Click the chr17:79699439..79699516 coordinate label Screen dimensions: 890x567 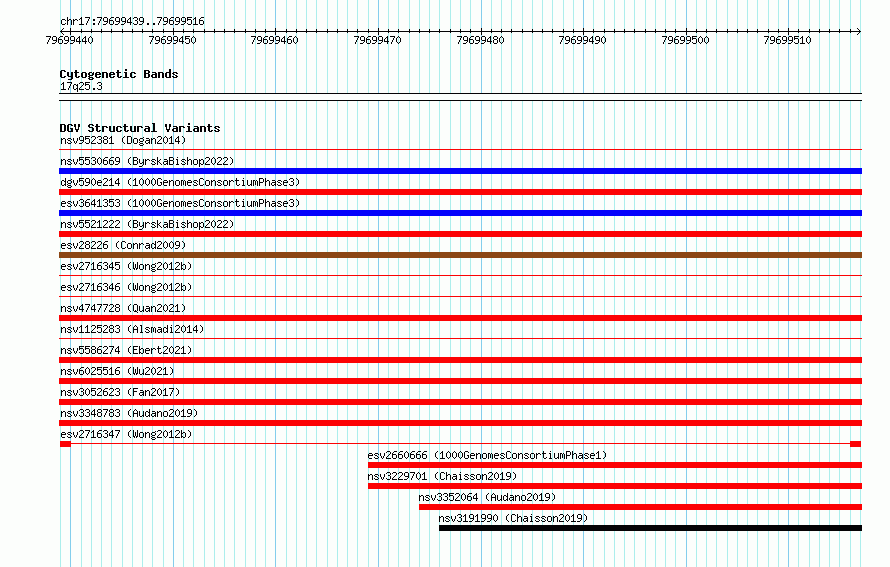point(132,21)
